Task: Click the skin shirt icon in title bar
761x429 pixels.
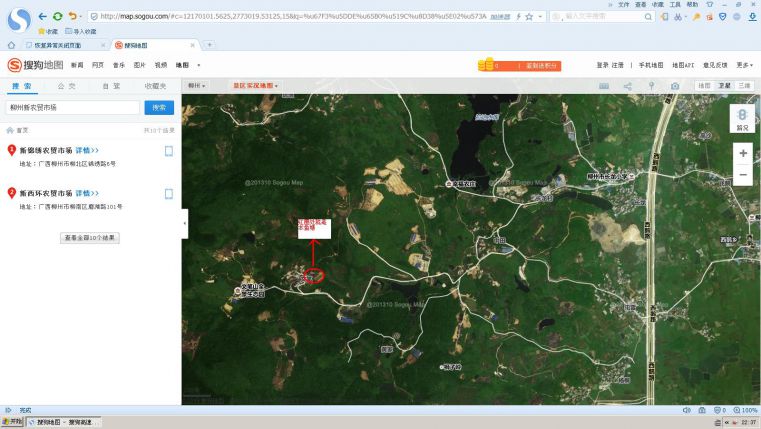Action: click(709, 4)
